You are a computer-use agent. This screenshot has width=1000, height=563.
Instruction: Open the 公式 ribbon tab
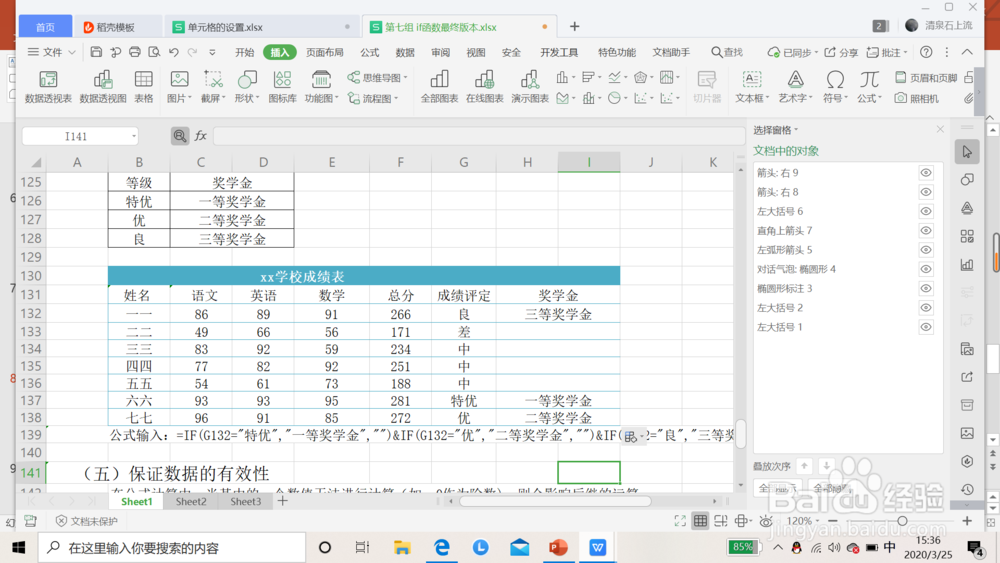coord(369,52)
